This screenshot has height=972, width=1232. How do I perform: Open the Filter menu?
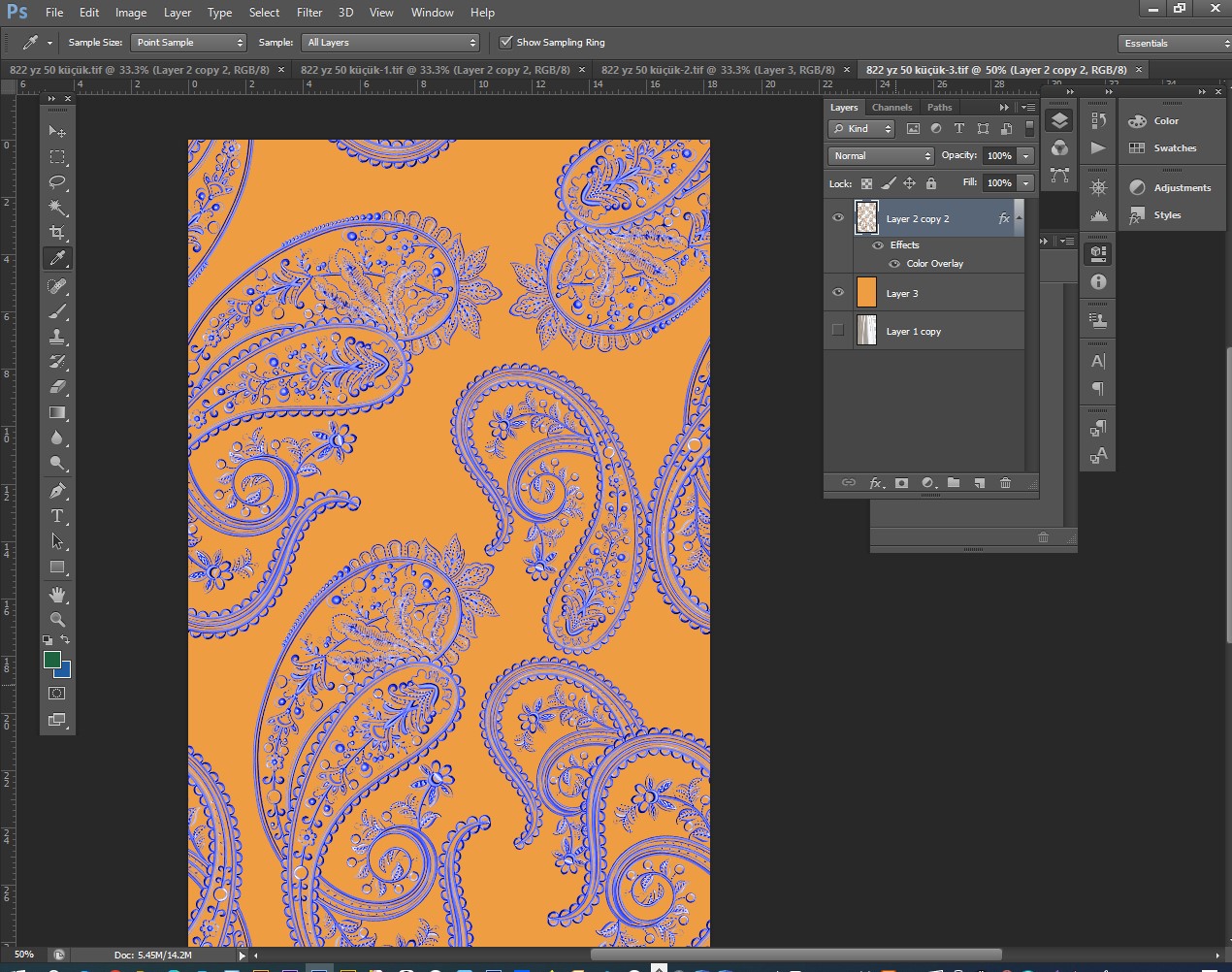pos(309,13)
